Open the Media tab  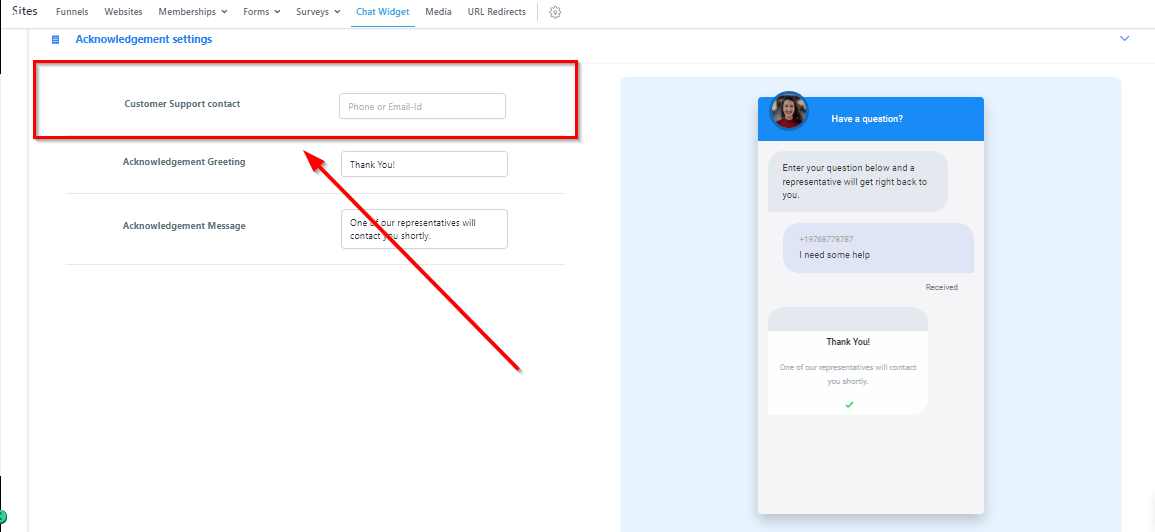438,12
